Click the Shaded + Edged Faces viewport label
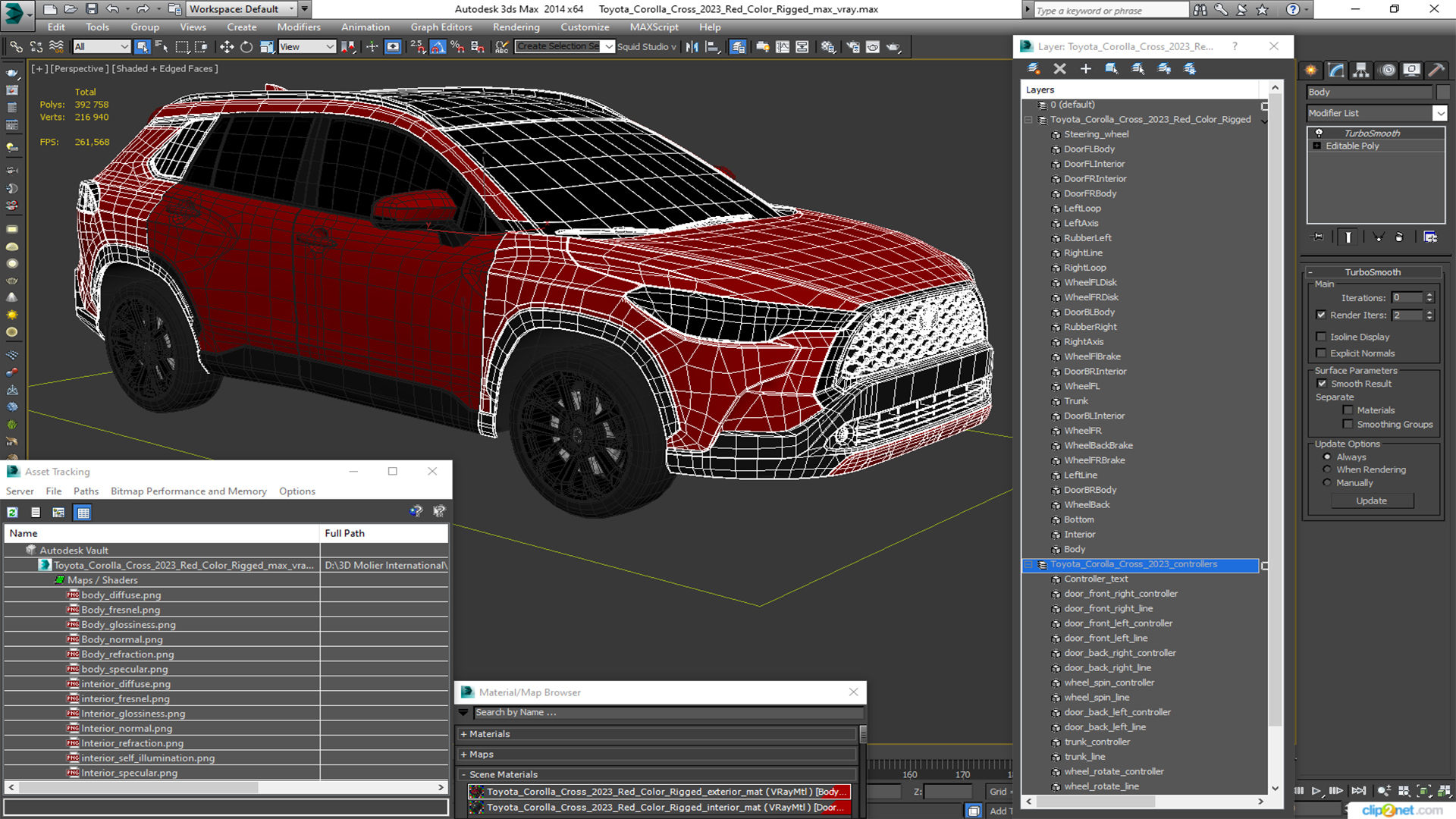 [x=165, y=69]
